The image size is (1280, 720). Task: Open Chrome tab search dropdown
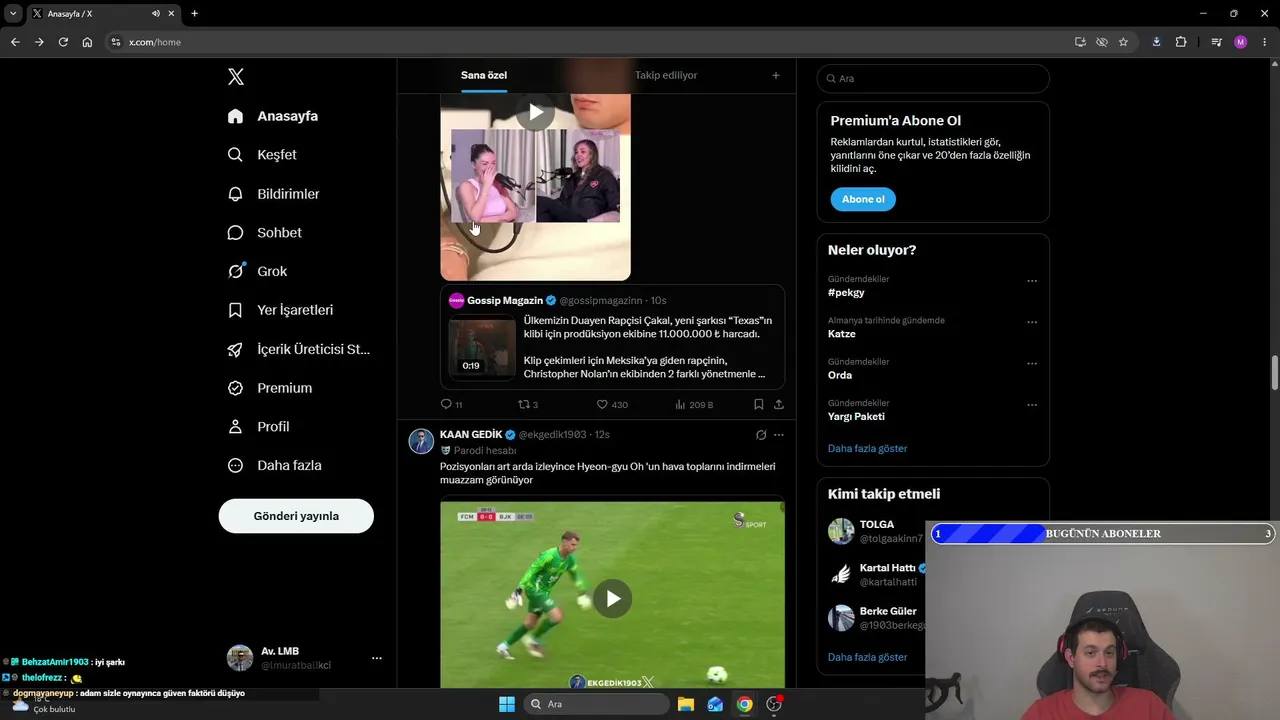13,14
